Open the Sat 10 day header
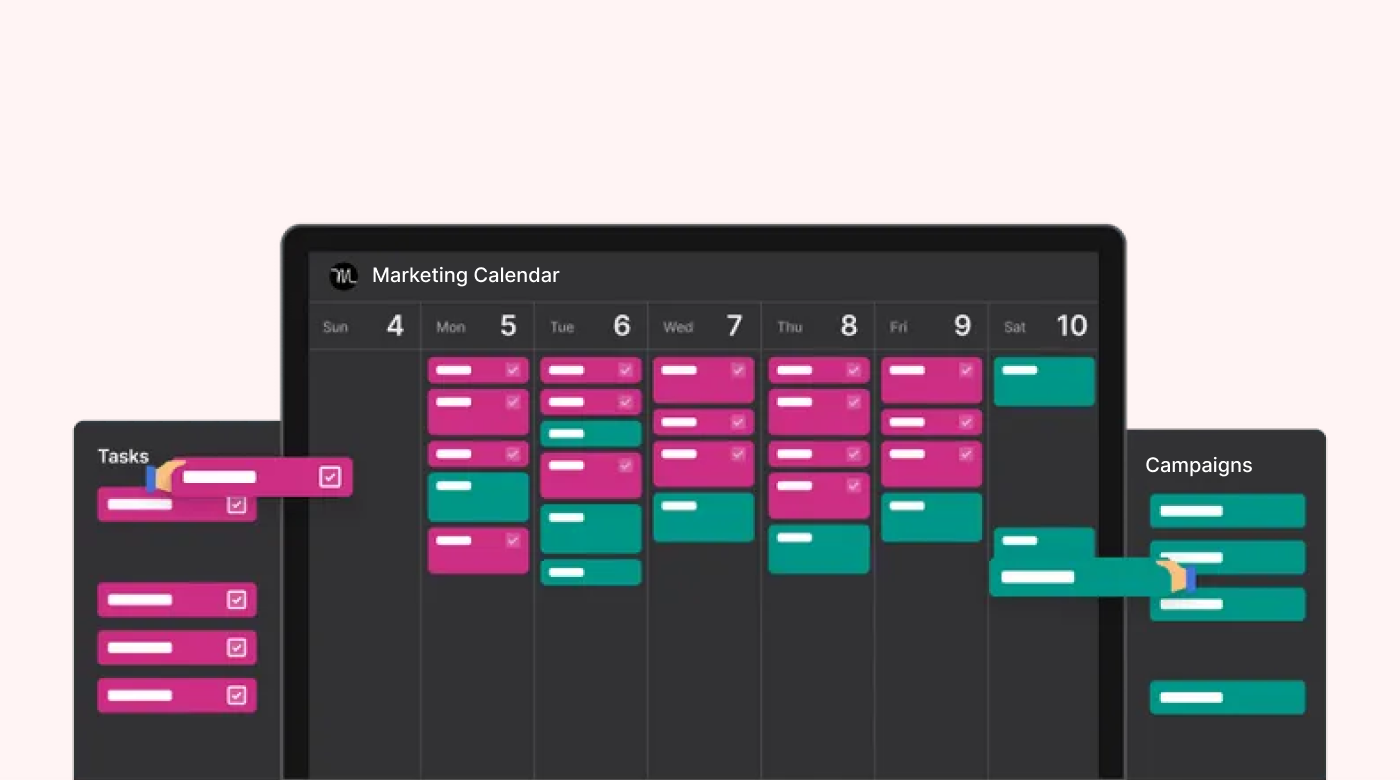This screenshot has width=1400, height=780. pos(1044,326)
